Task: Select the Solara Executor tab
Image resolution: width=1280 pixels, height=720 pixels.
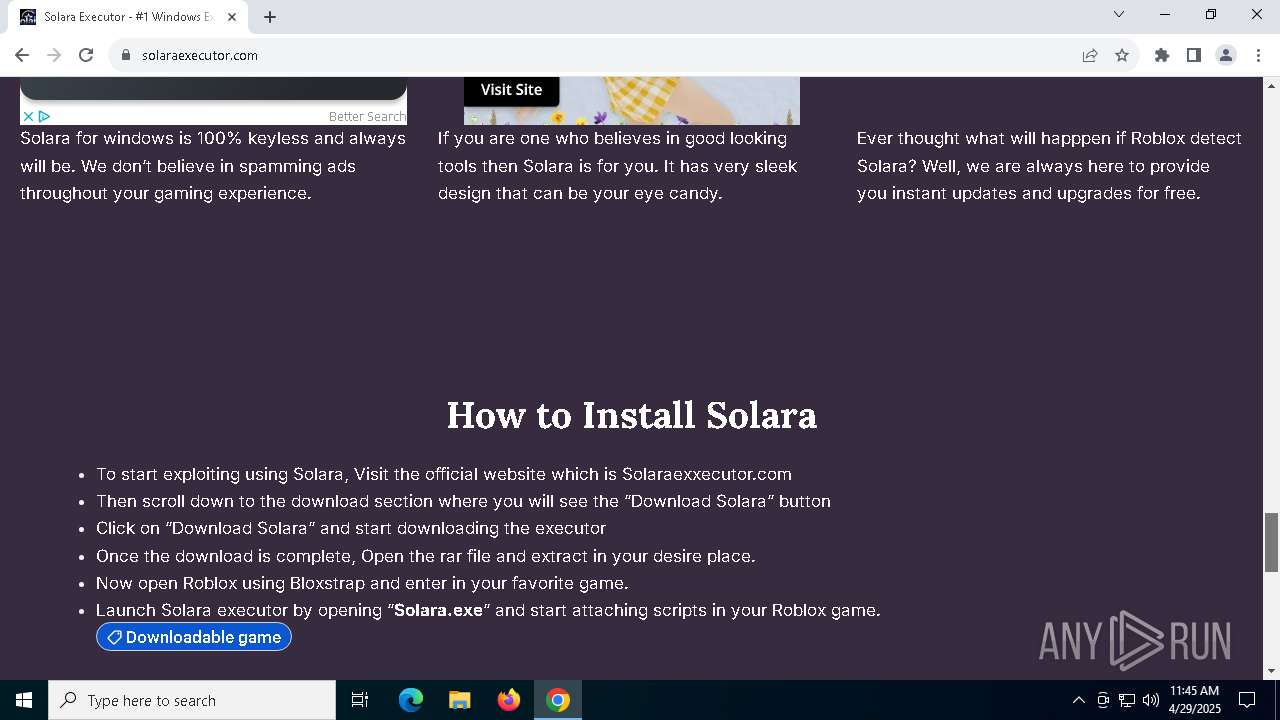Action: [x=128, y=17]
